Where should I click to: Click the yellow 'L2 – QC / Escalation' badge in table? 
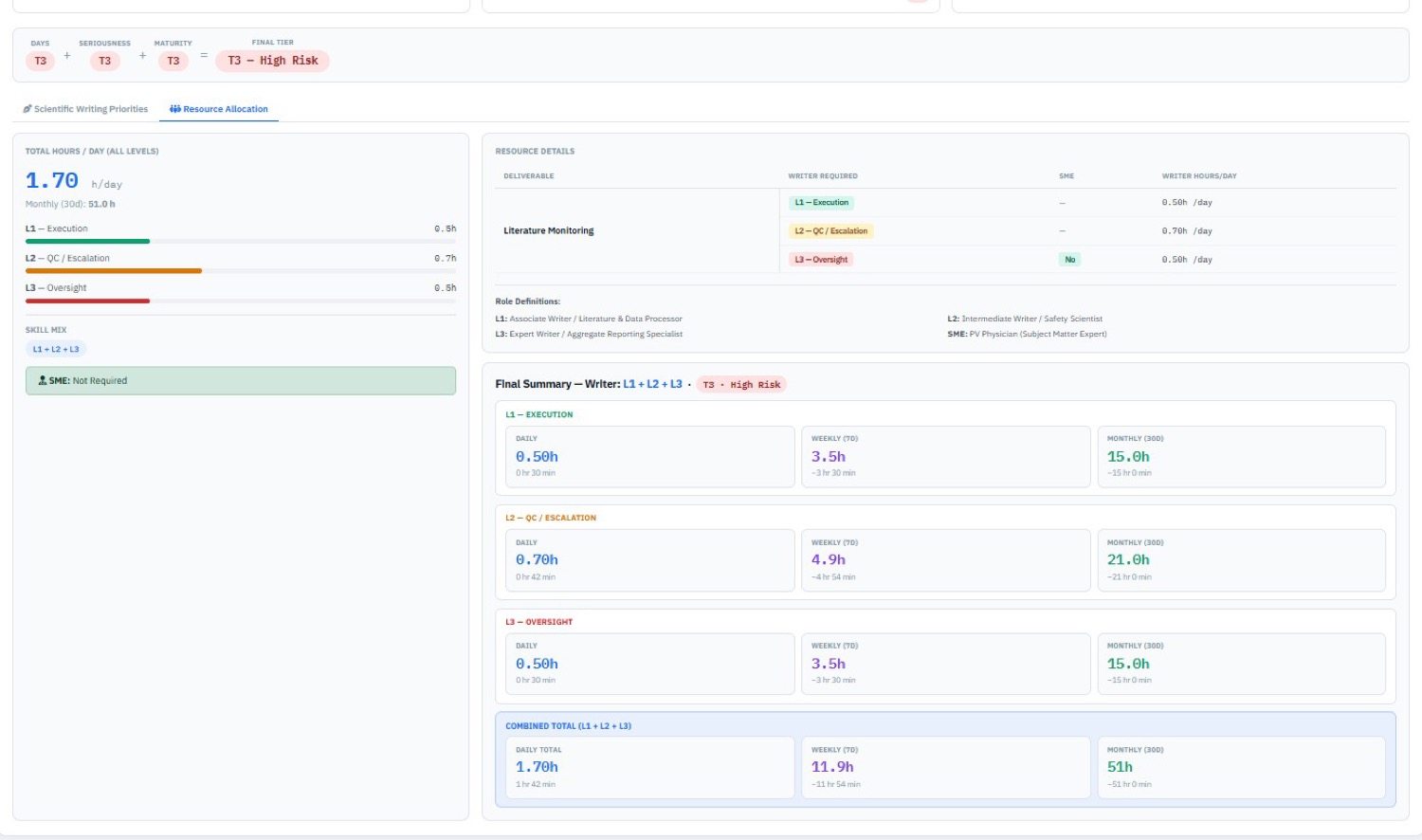point(831,230)
